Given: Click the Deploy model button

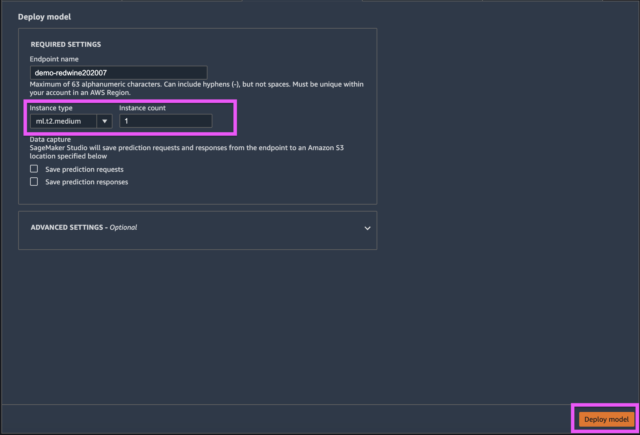Looking at the screenshot, I should point(606,419).
